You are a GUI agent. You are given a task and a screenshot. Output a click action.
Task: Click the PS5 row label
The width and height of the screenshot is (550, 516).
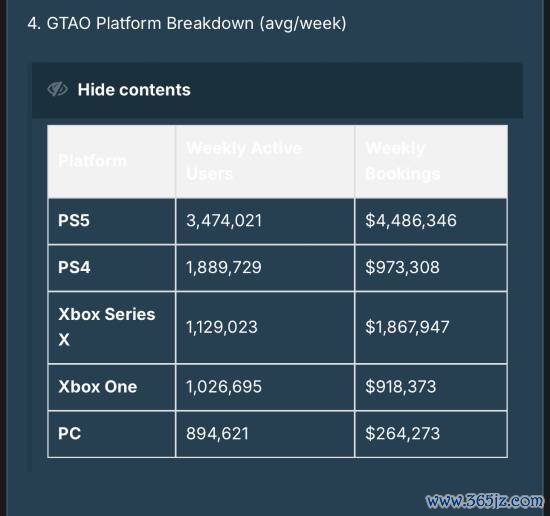tap(74, 221)
